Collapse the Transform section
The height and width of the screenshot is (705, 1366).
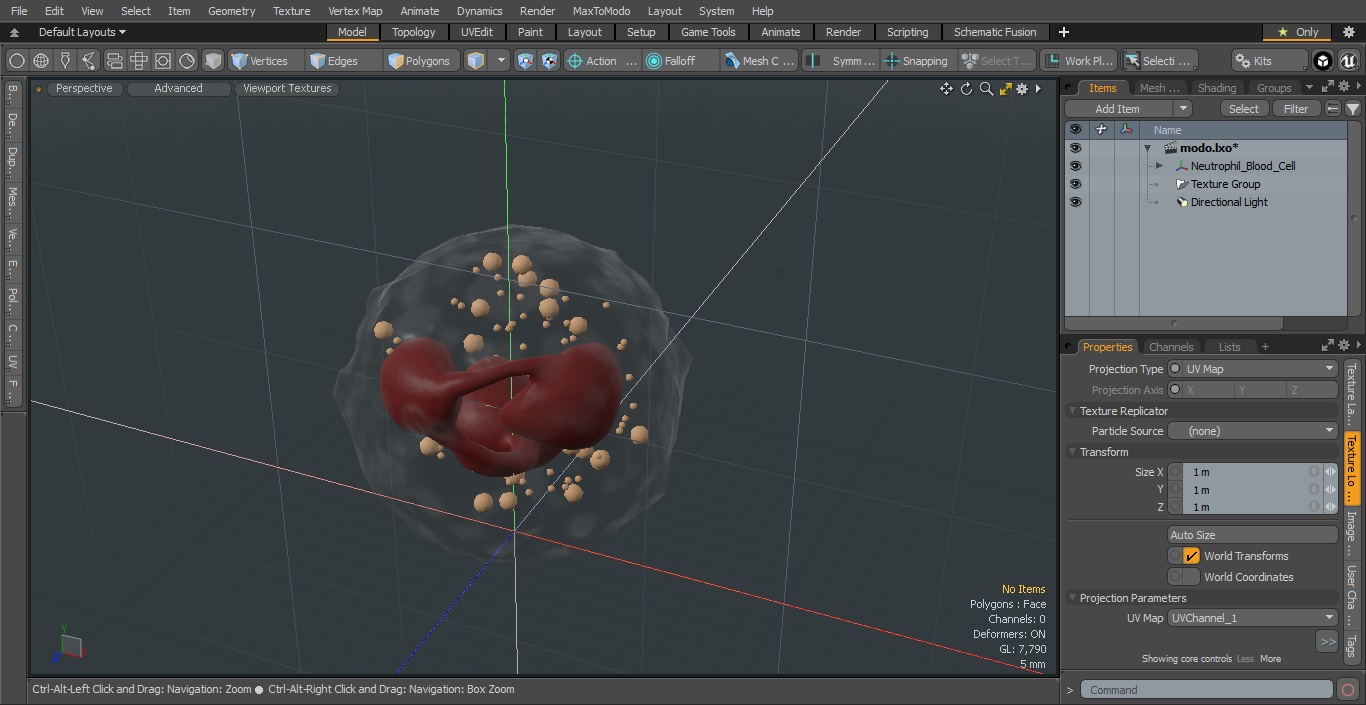pyautogui.click(x=1073, y=452)
